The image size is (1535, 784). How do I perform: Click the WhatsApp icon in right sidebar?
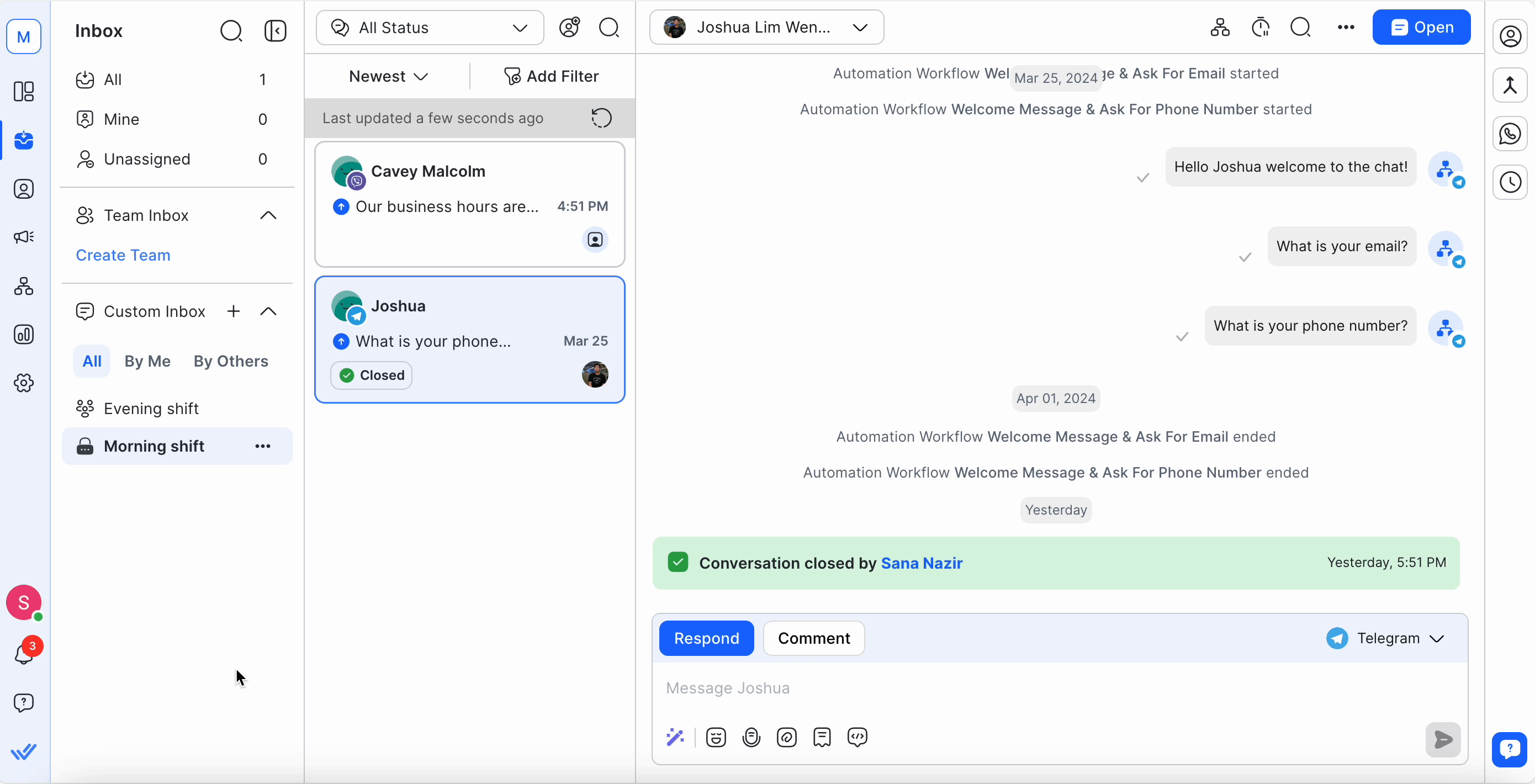coord(1510,134)
